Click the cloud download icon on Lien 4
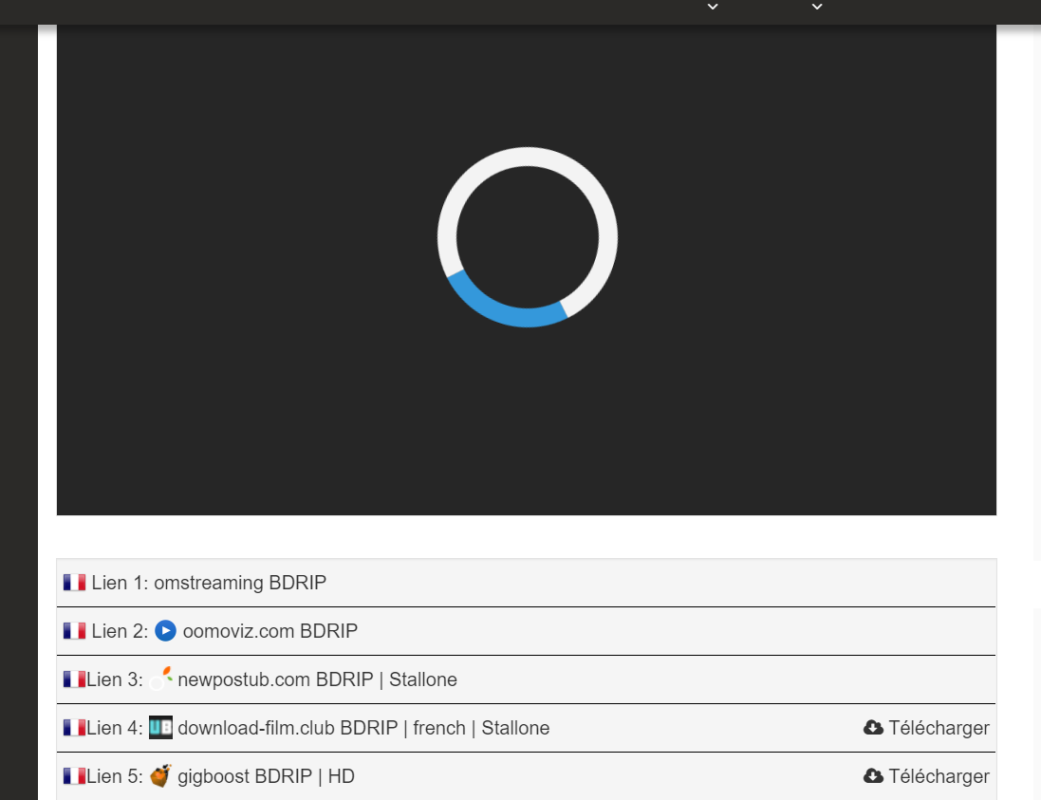This screenshot has height=800, width=1041. click(x=873, y=728)
